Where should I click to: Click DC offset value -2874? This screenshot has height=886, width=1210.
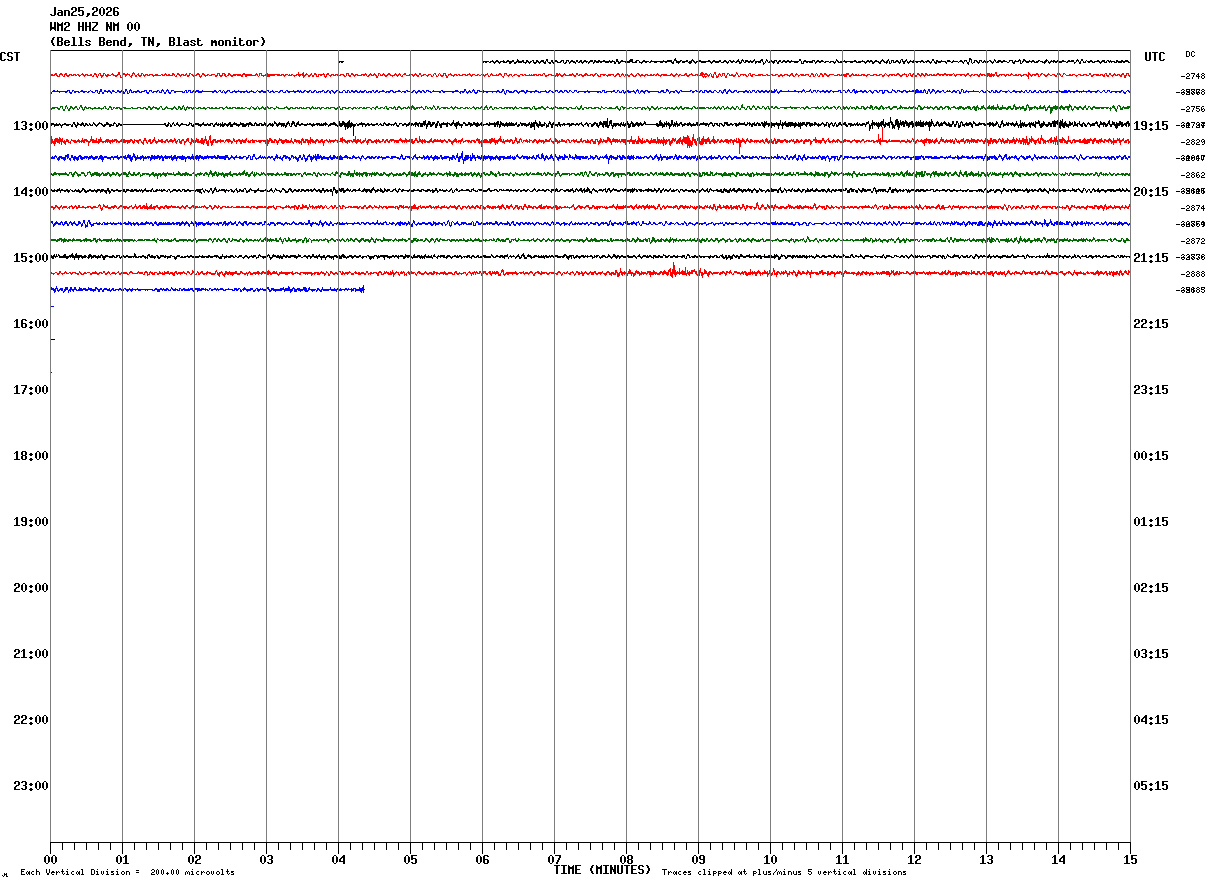1193,208
